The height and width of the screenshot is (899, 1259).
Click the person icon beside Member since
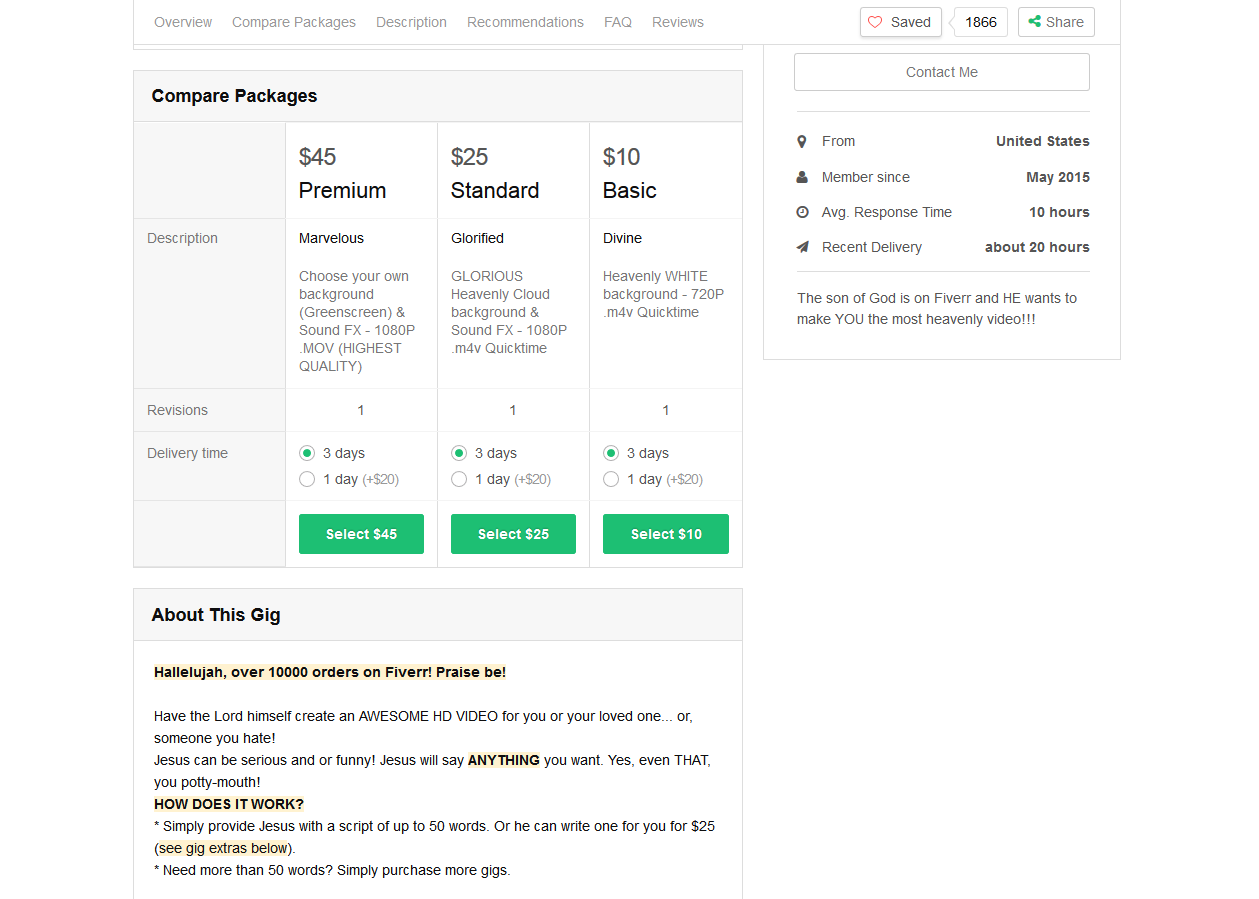pyautogui.click(x=802, y=177)
